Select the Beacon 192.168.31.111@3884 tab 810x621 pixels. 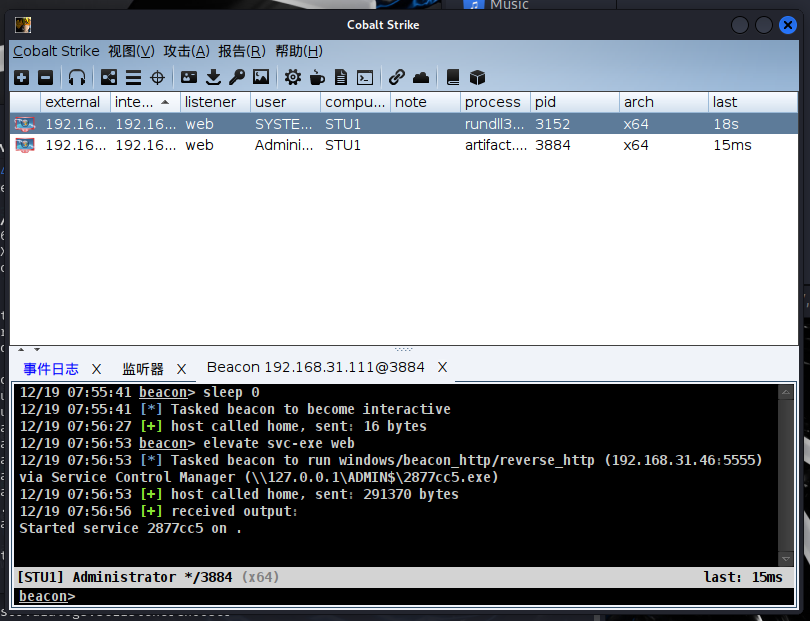pos(316,367)
